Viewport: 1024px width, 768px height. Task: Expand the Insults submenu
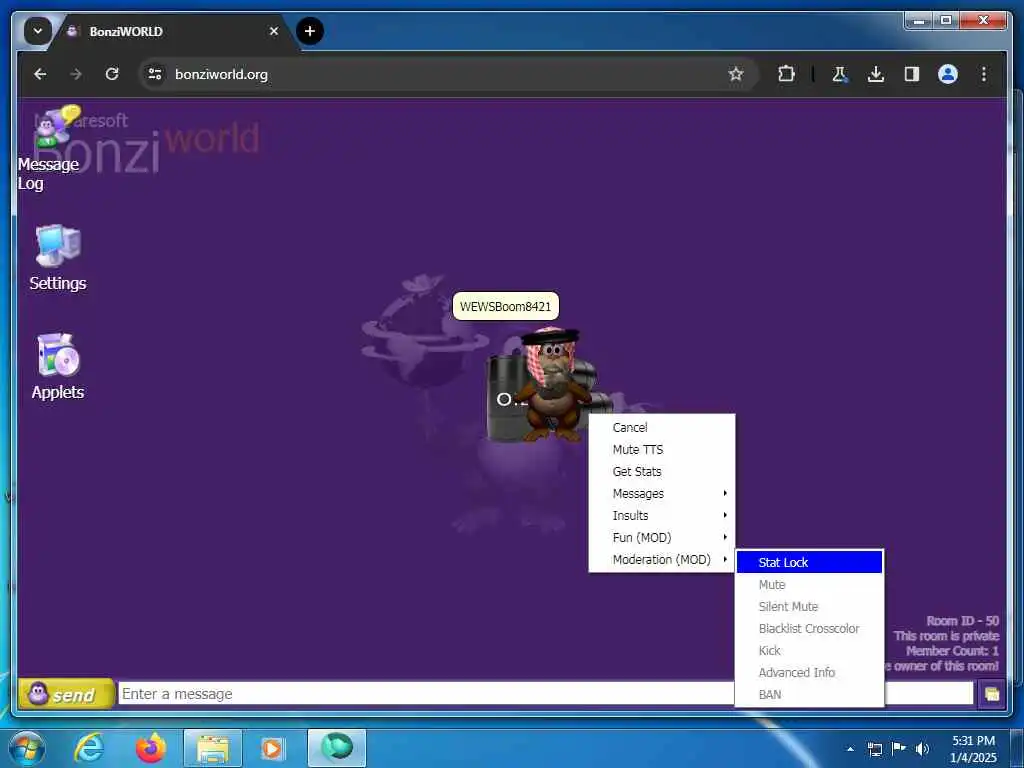click(662, 515)
